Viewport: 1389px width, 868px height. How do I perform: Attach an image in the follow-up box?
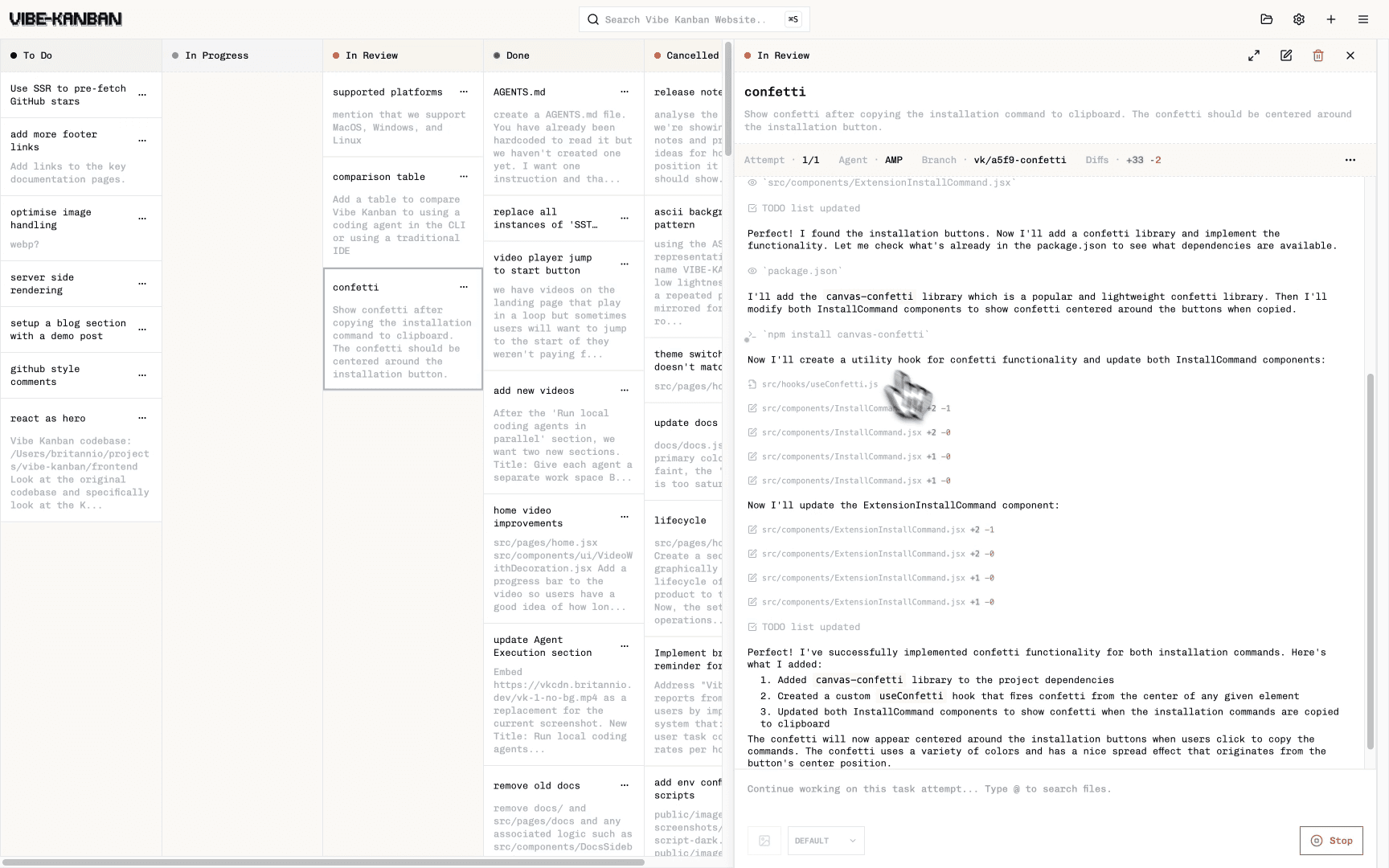764,840
